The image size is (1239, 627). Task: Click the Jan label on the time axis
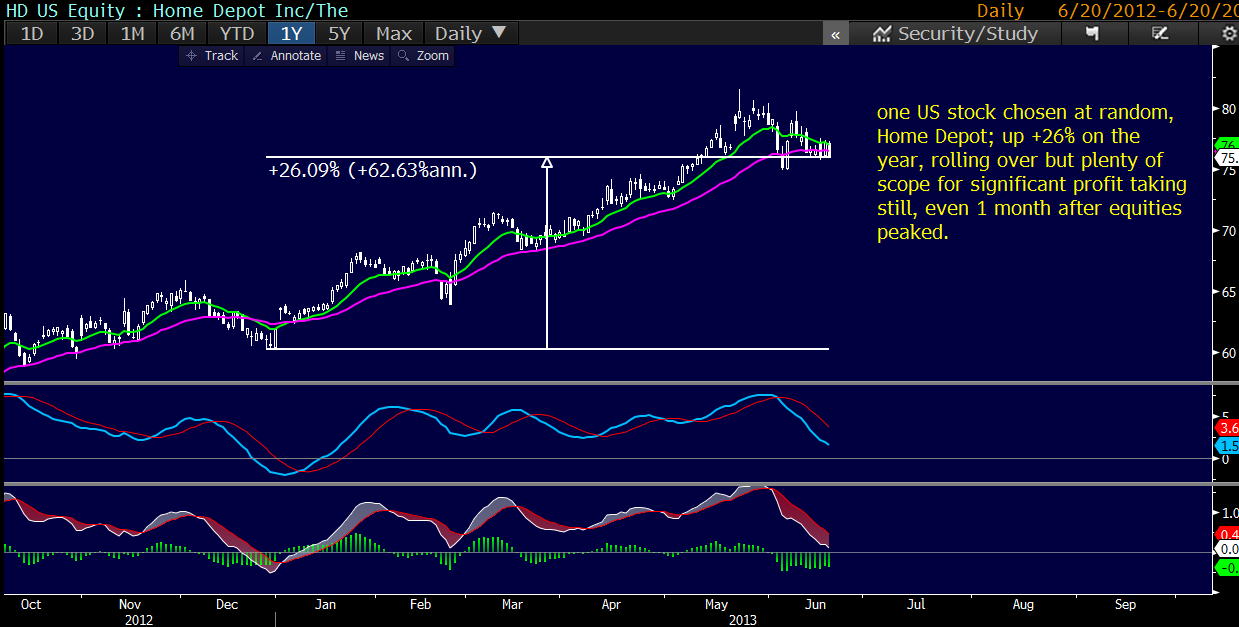pyautogui.click(x=325, y=605)
